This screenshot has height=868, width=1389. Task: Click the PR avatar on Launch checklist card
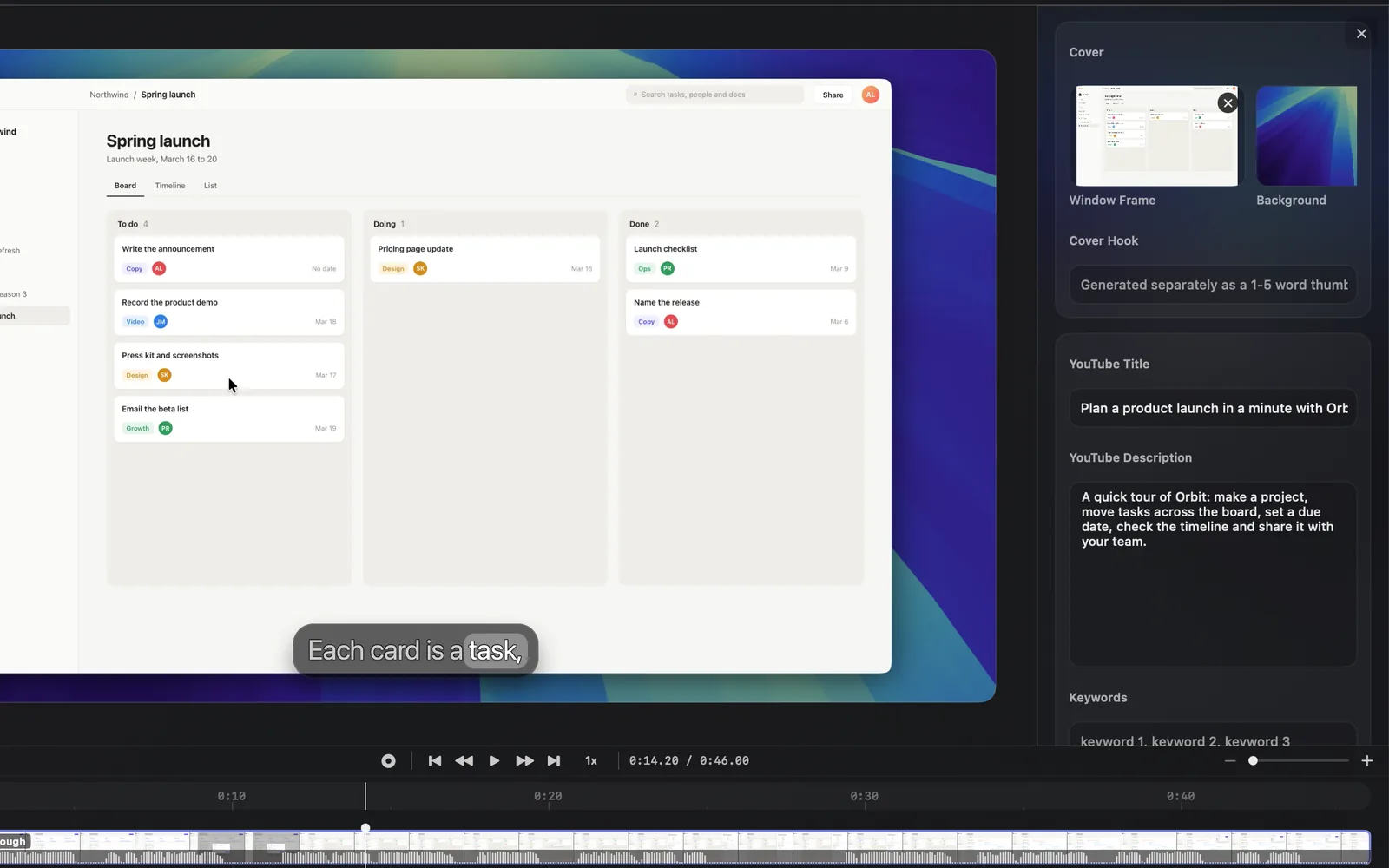[x=668, y=268]
